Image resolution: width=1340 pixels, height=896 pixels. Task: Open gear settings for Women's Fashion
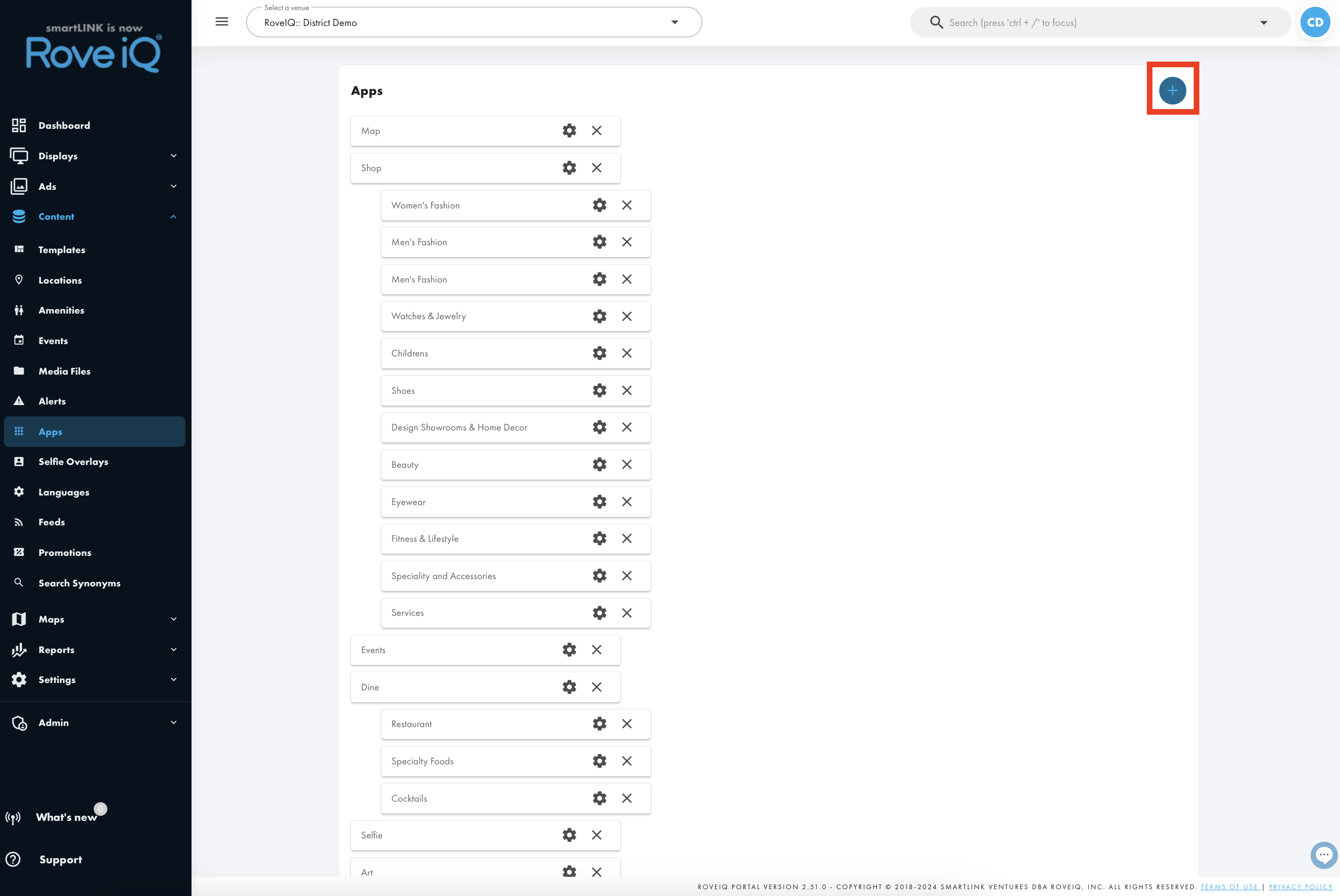599,205
